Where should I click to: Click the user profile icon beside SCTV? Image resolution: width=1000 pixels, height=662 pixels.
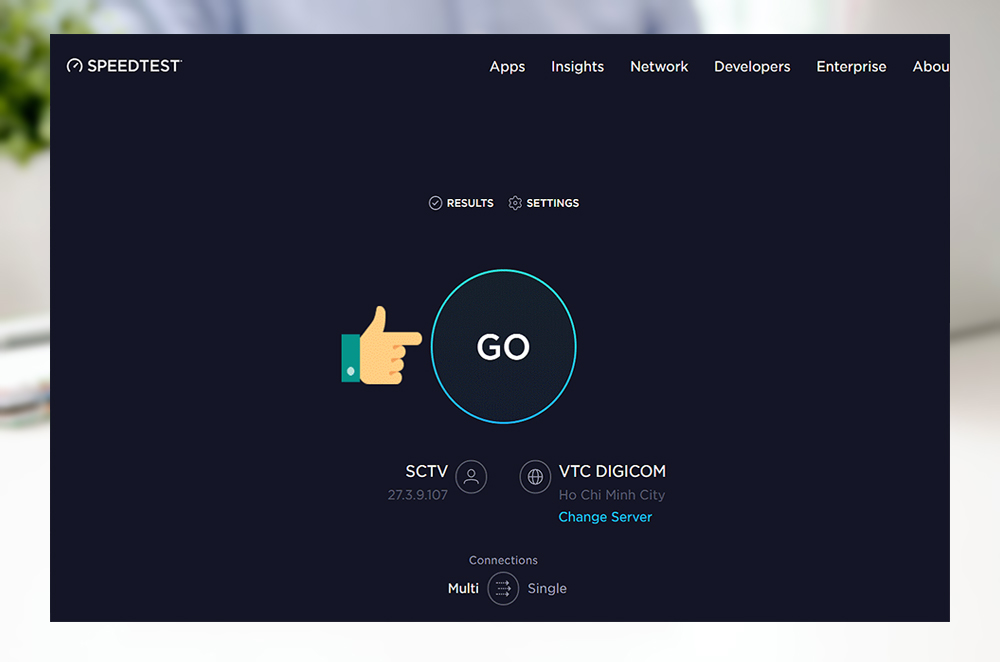pyautogui.click(x=471, y=476)
